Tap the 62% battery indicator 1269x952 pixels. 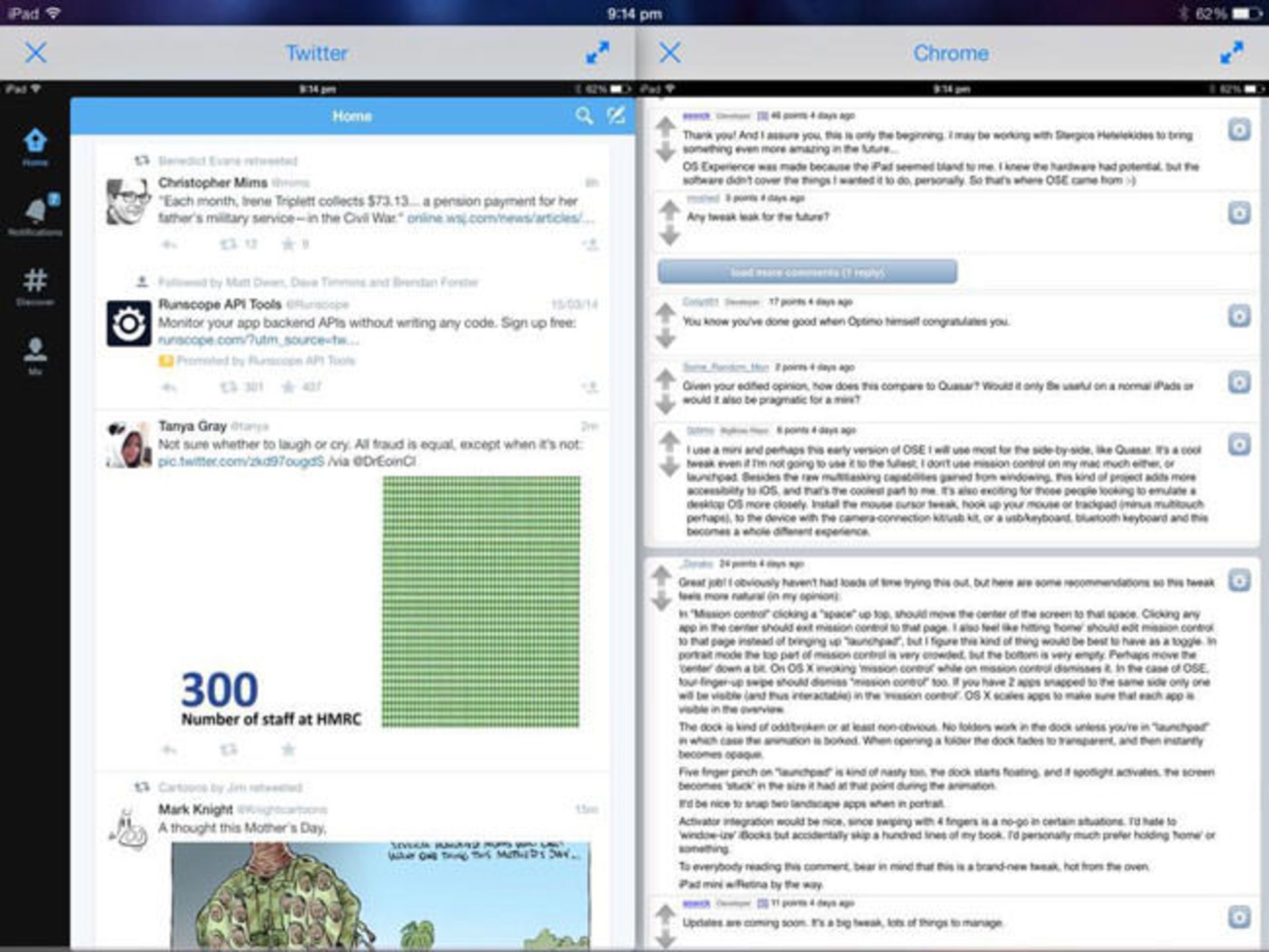click(1227, 13)
